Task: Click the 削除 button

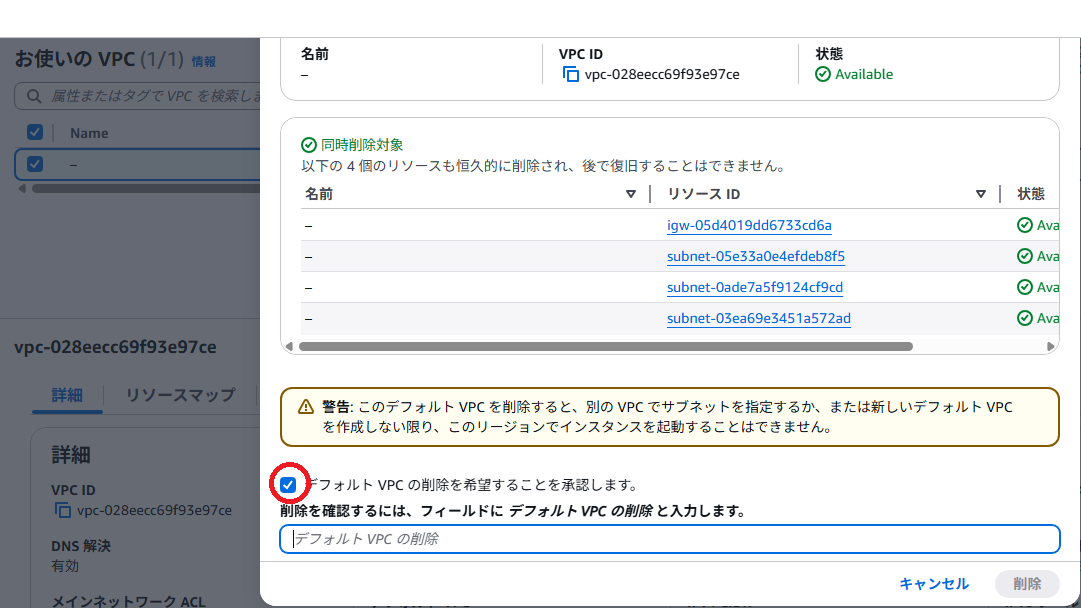Action: pyautogui.click(x=1027, y=584)
